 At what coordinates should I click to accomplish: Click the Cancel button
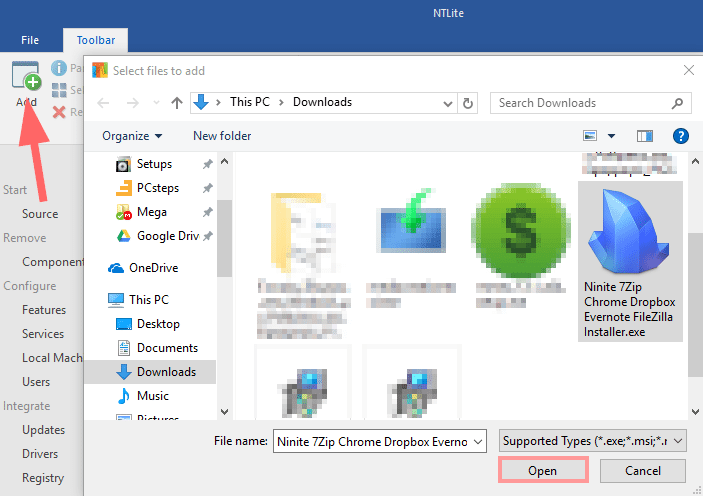coord(643,470)
